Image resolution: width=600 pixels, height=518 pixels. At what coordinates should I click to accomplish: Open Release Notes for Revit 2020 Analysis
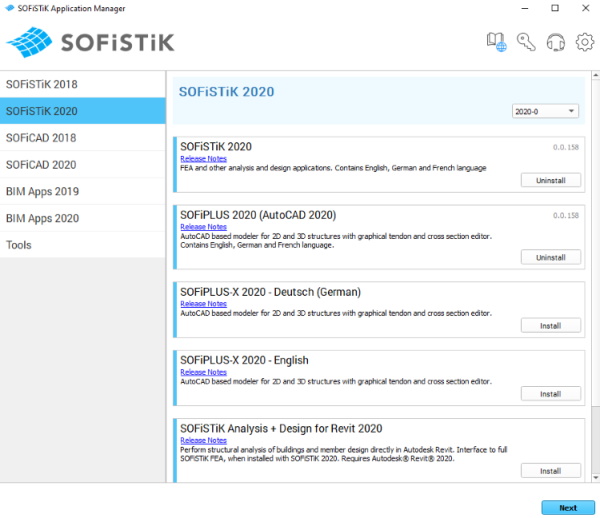tap(203, 440)
